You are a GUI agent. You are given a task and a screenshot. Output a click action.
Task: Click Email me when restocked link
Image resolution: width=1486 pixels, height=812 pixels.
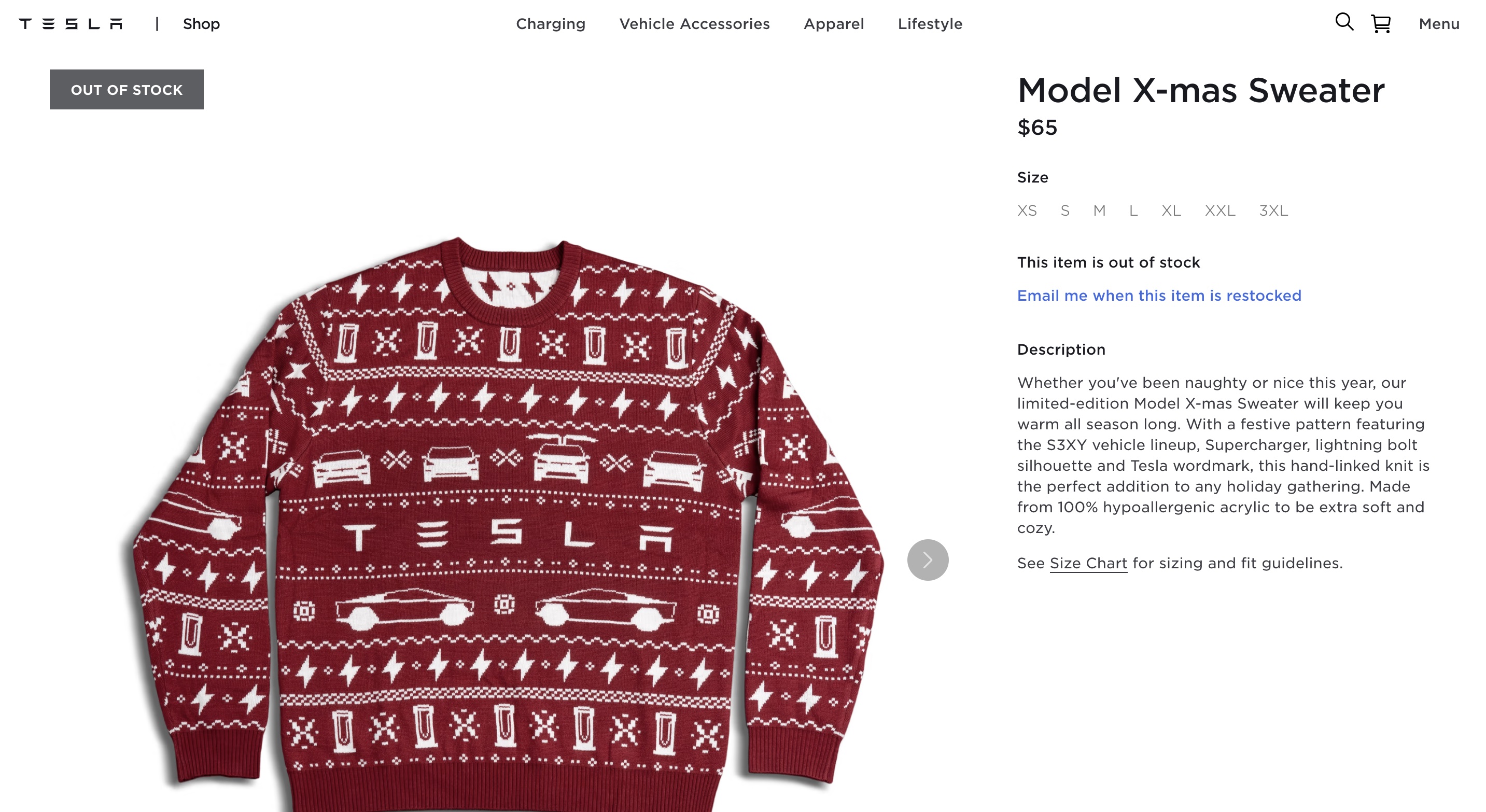point(1159,295)
